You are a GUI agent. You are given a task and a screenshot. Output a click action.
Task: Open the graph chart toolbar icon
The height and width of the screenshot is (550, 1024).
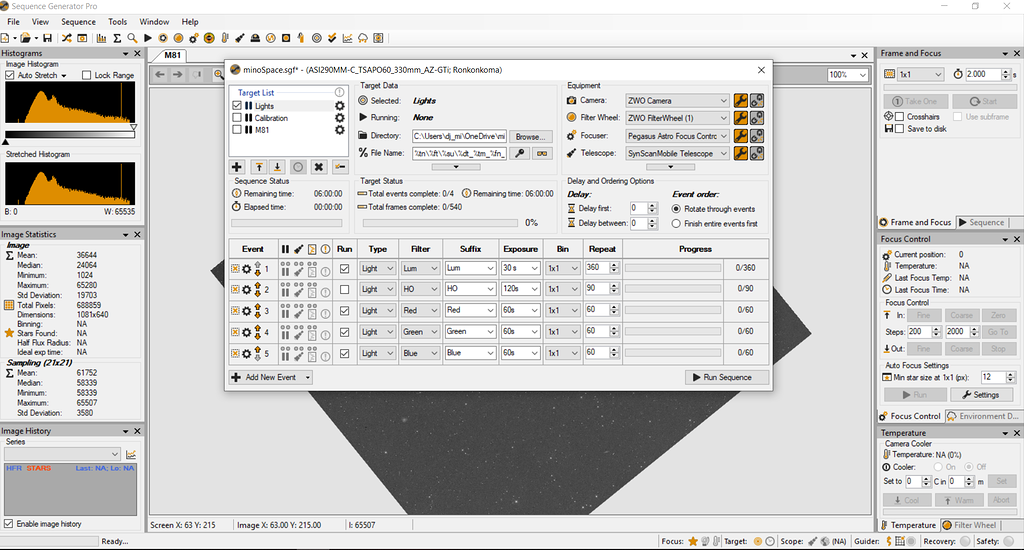[x=347, y=39]
